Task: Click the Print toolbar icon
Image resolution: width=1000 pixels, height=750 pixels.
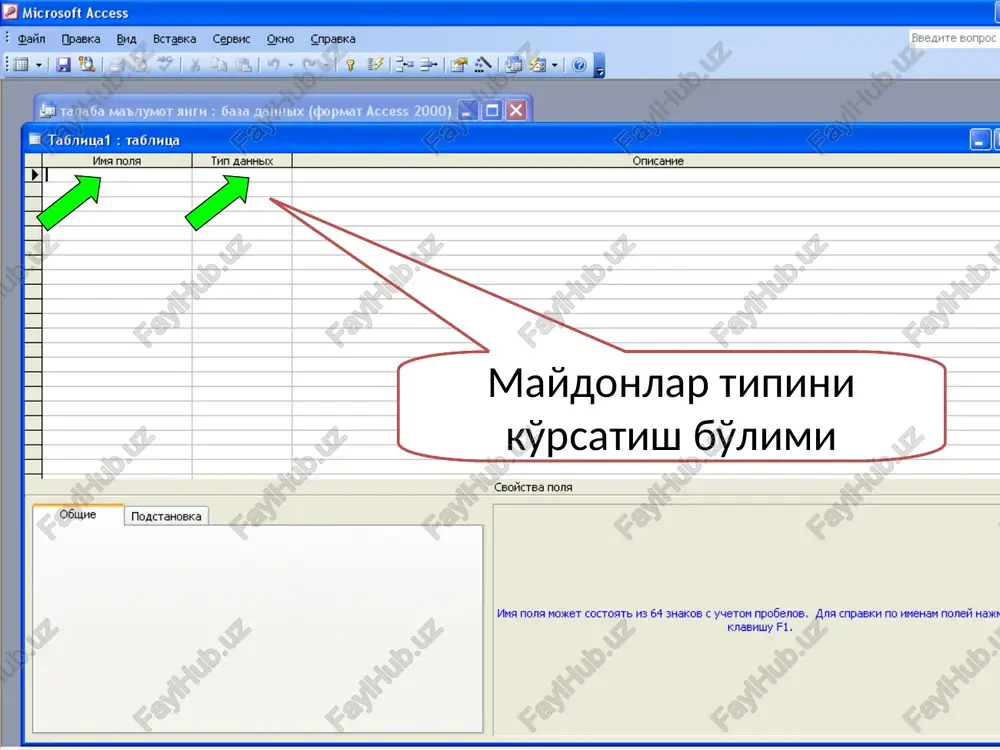Action: point(117,64)
